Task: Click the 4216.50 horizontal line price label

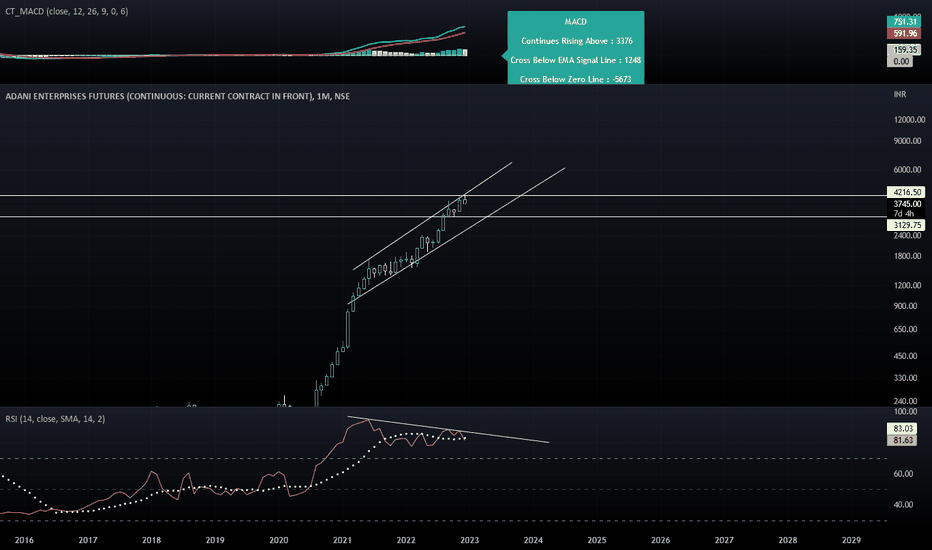Action: (x=906, y=192)
